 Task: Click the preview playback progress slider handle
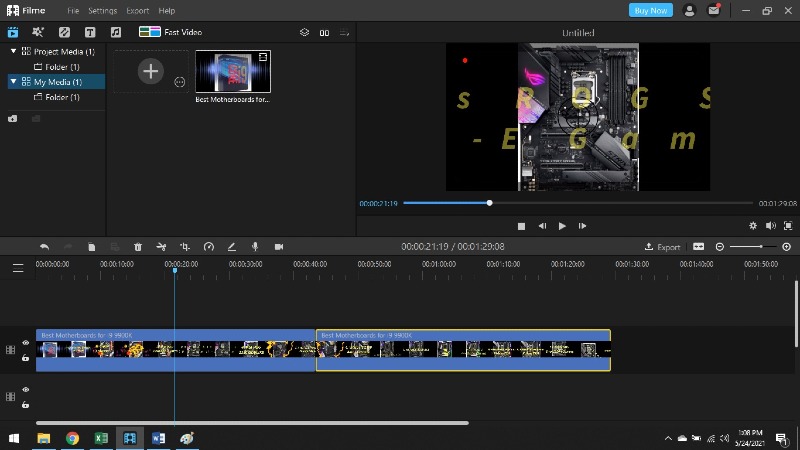(489, 203)
